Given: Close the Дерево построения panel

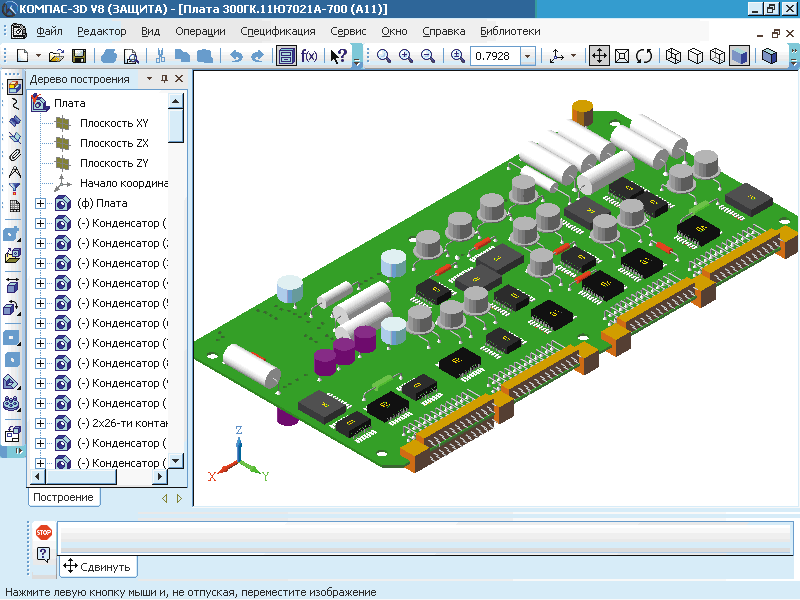Looking at the screenshot, I should (x=179, y=79).
